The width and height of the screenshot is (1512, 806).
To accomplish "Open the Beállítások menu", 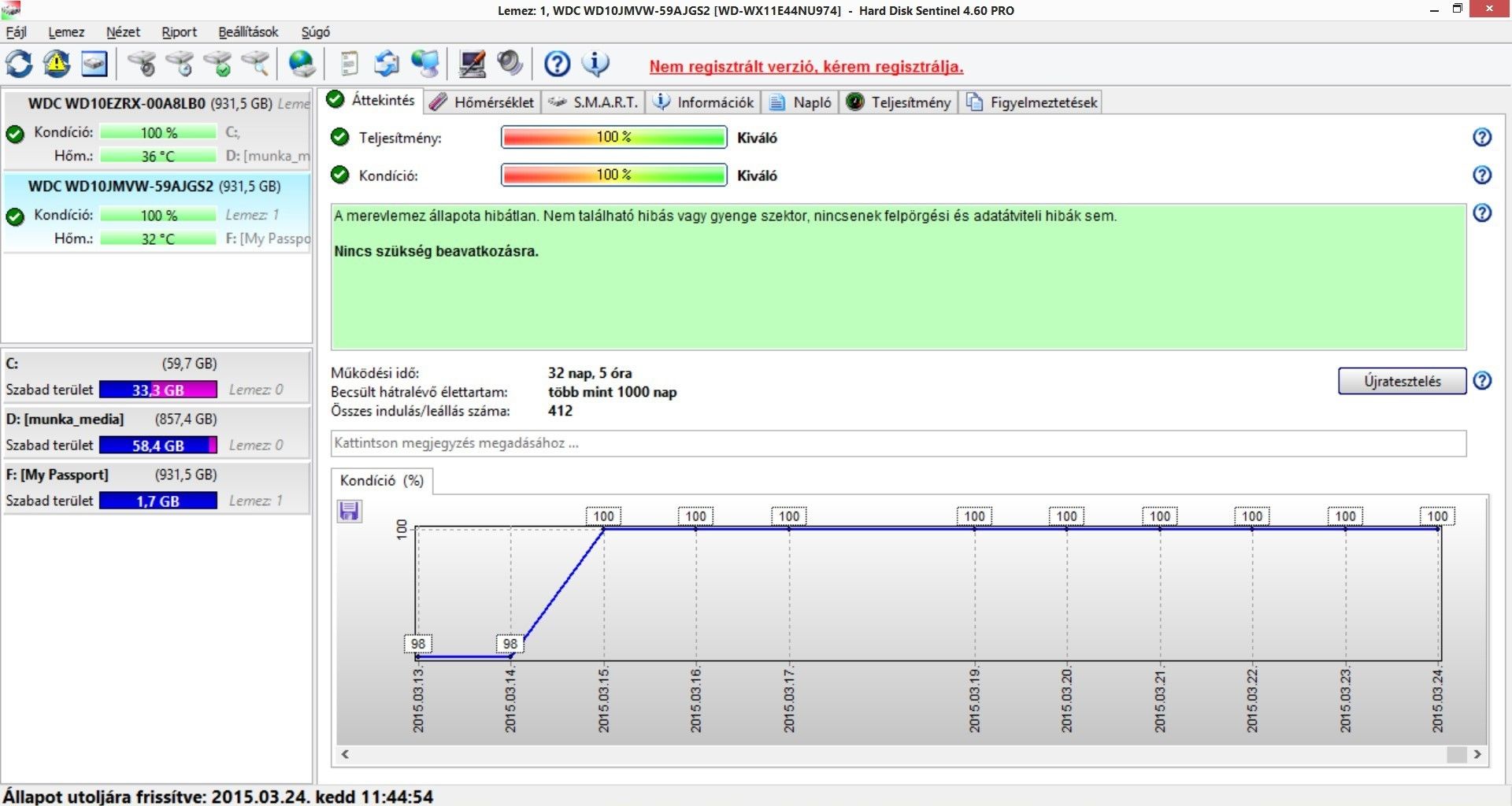I will 248,32.
